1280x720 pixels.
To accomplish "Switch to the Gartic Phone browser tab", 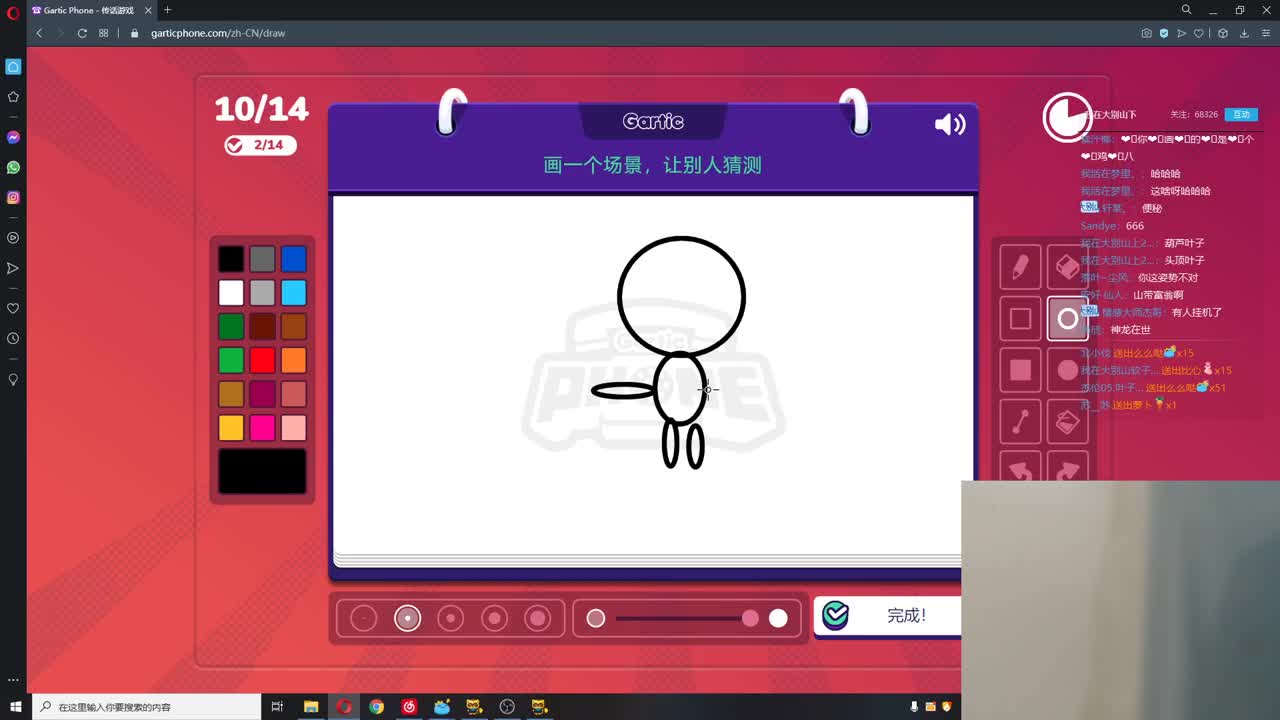I will (85, 10).
